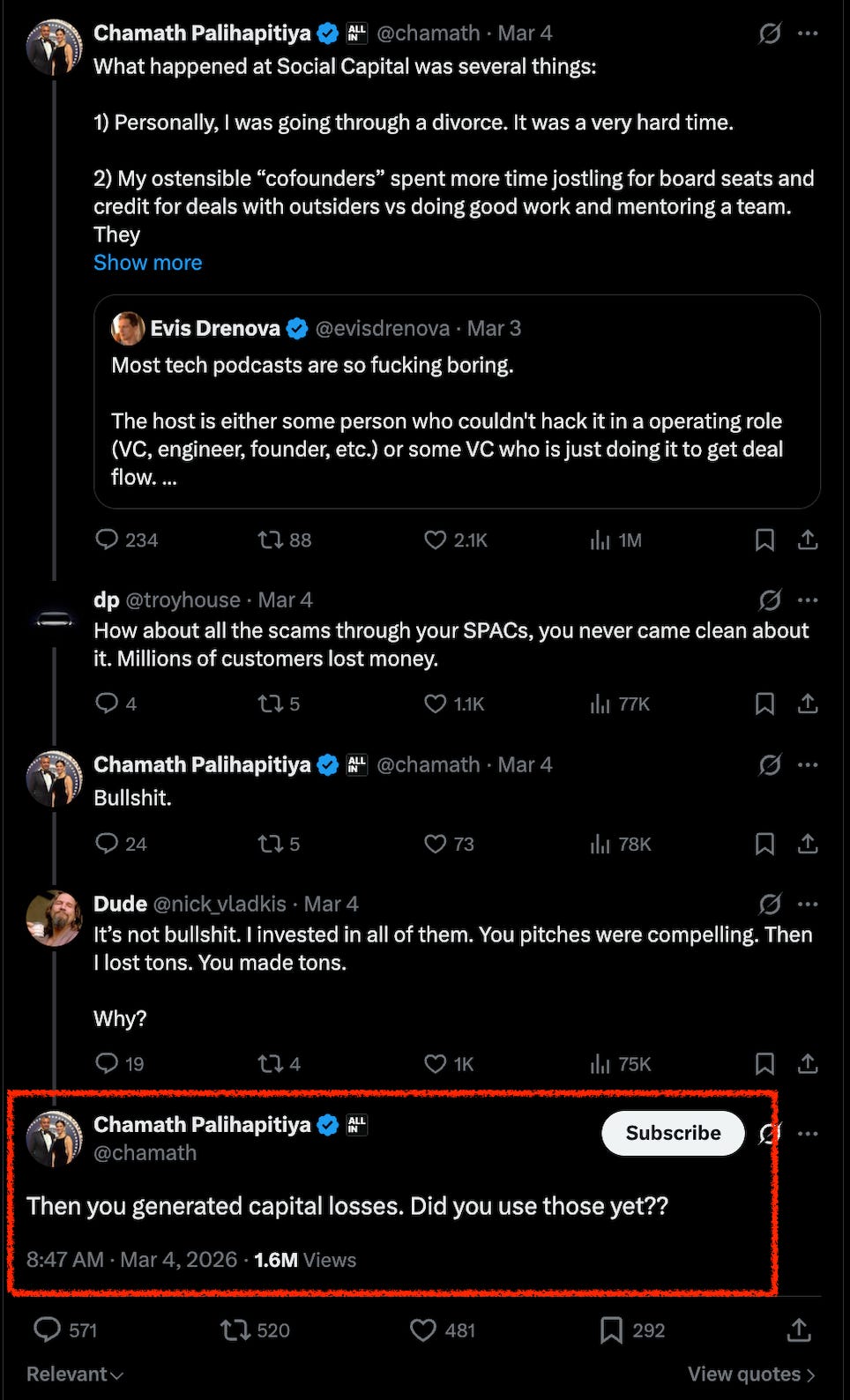Open the 8:47 AM Mar 4, 2026 timestamp

pyautogui.click(x=132, y=1260)
